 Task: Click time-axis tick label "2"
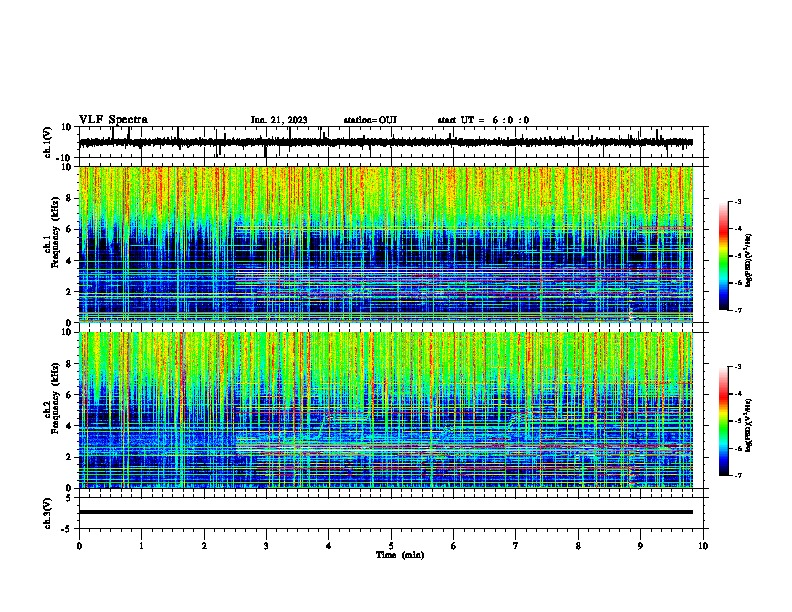click(x=204, y=546)
